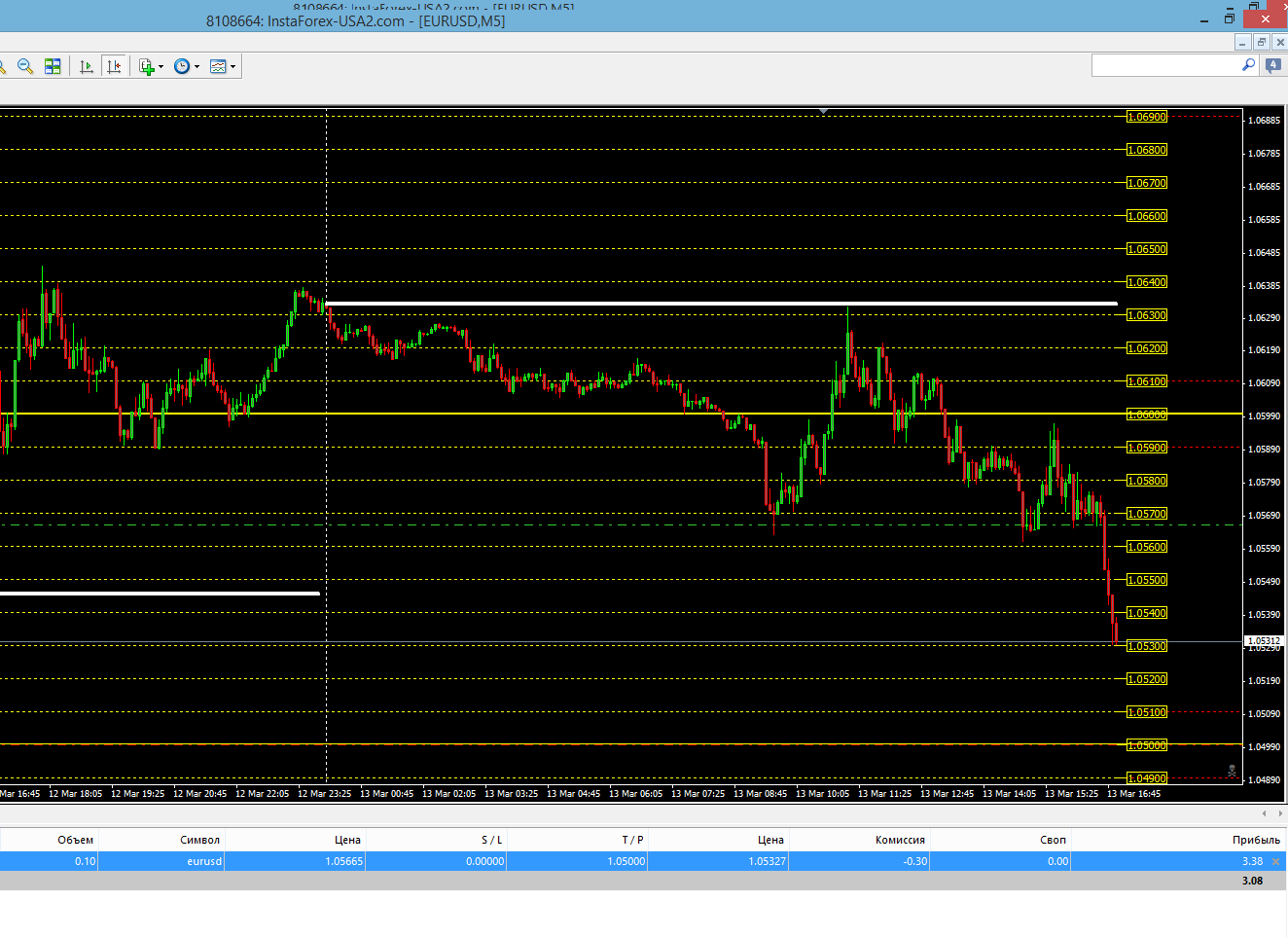Click the Zoom Out magnifier icon

point(25,66)
